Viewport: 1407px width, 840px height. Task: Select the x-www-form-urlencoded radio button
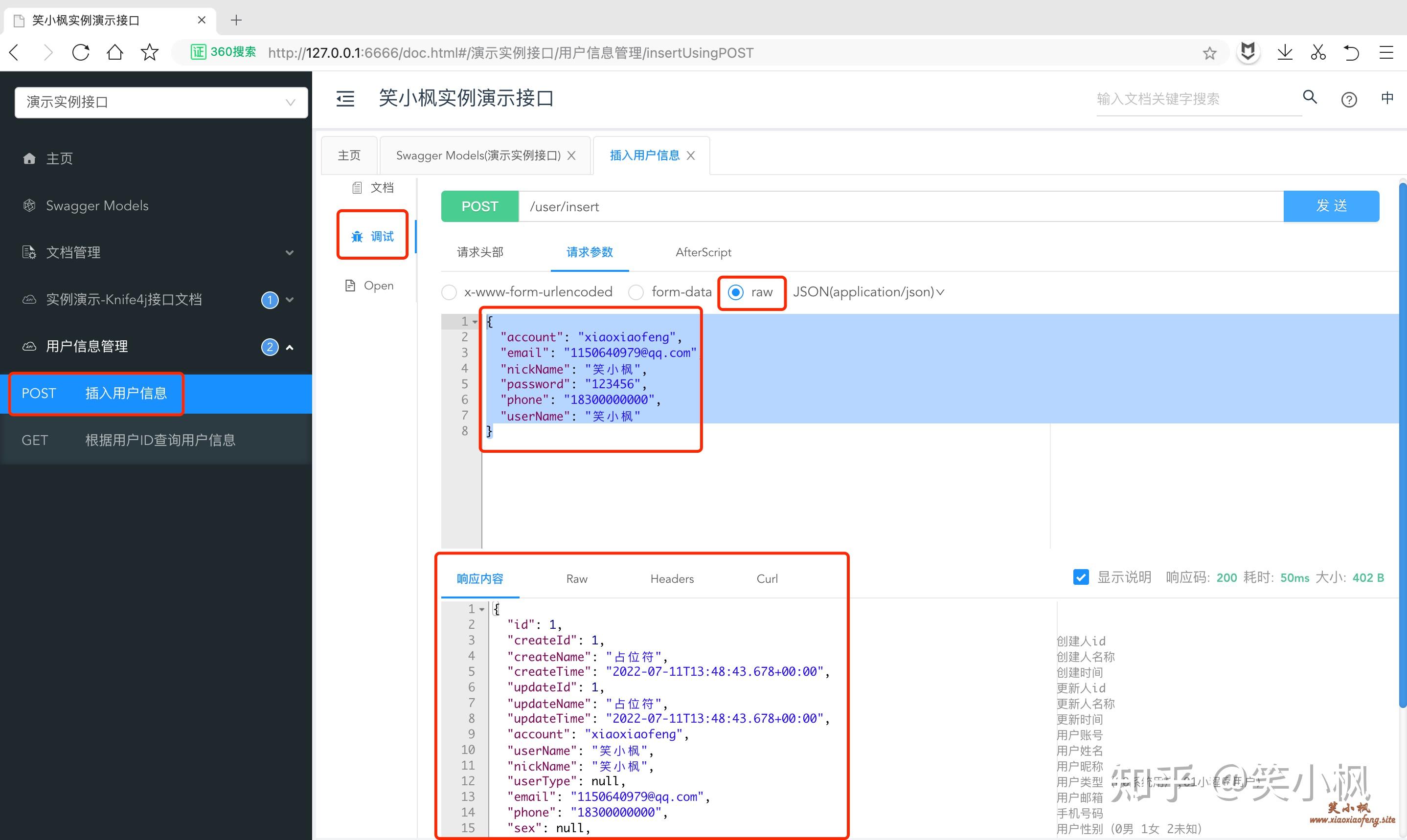click(x=449, y=292)
